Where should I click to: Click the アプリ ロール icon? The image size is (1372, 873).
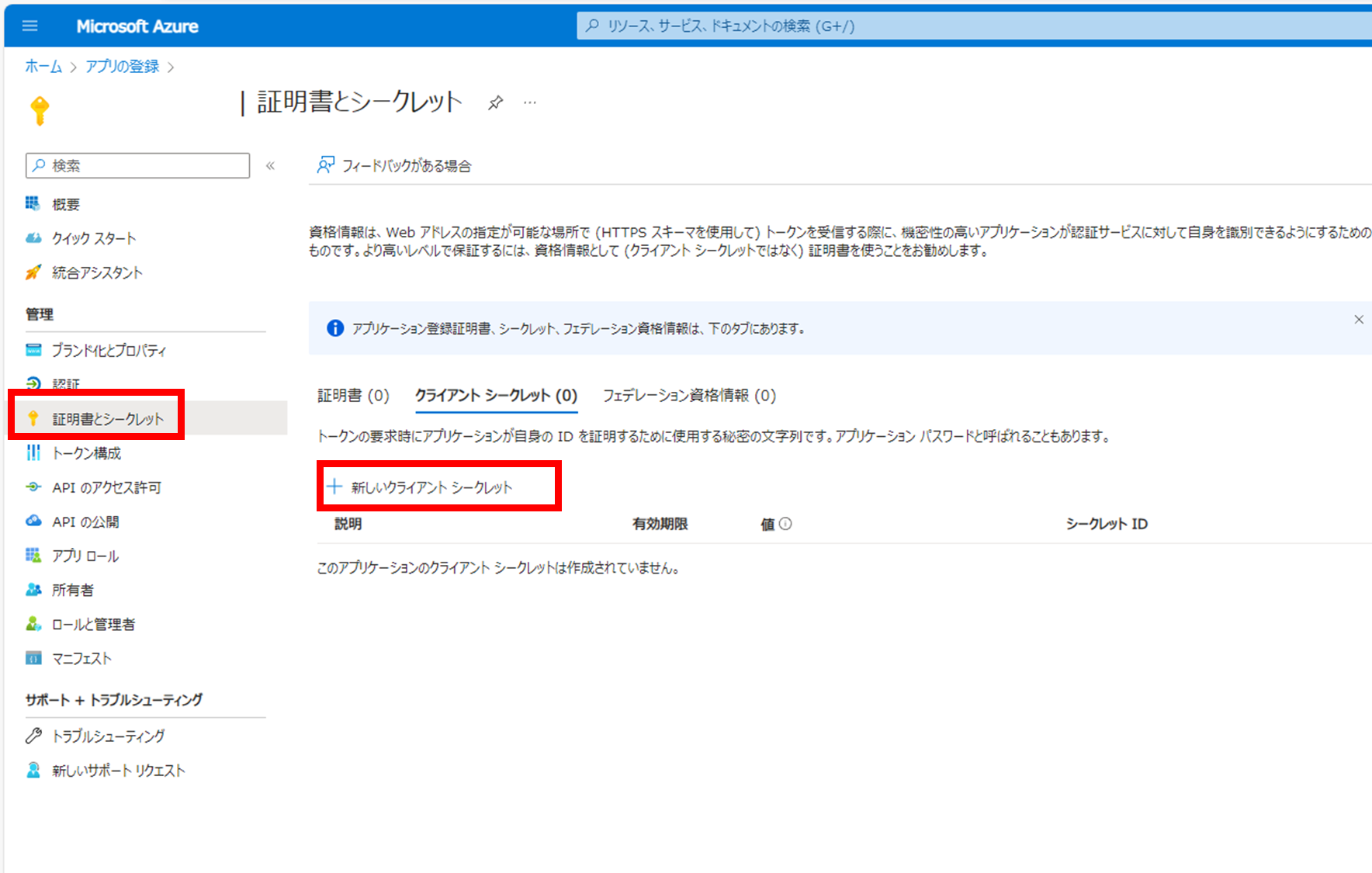point(33,555)
